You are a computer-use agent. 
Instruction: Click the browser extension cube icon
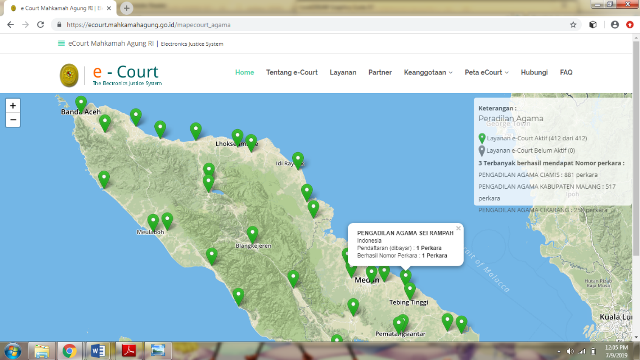pos(593,25)
